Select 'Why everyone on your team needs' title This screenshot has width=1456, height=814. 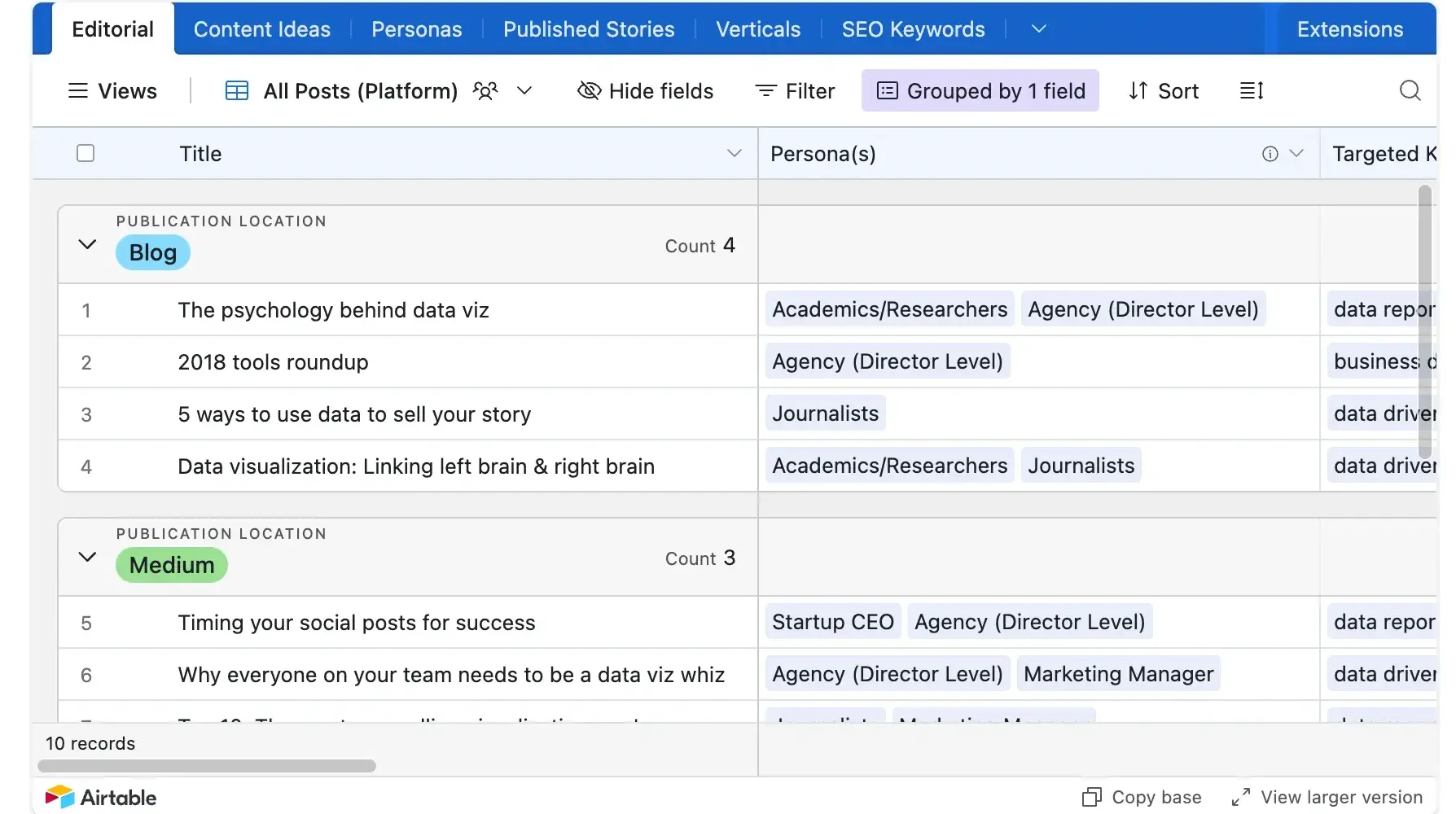[451, 675]
